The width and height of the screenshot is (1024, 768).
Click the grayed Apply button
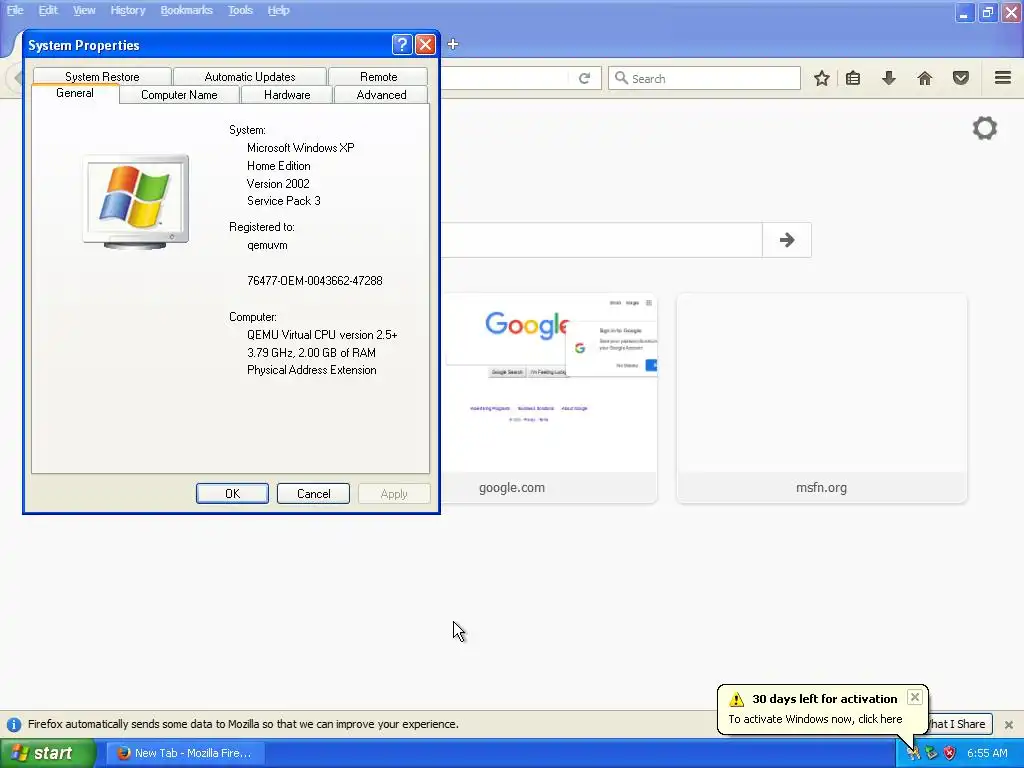pos(394,494)
